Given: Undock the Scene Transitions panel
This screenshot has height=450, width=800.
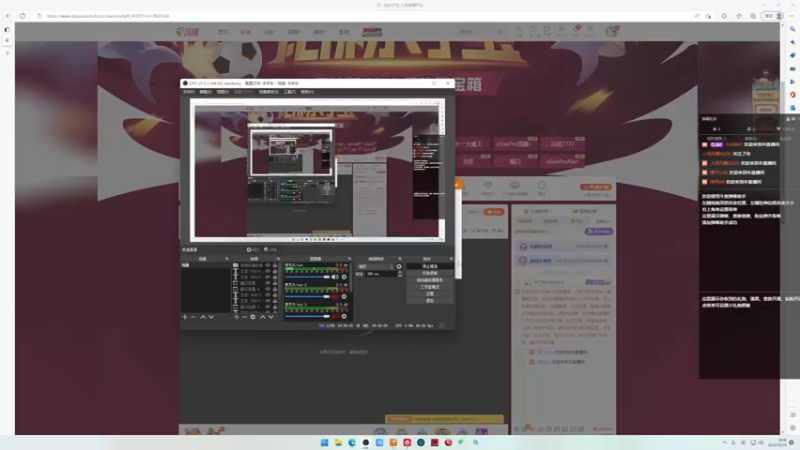Looking at the screenshot, I should point(400,259).
